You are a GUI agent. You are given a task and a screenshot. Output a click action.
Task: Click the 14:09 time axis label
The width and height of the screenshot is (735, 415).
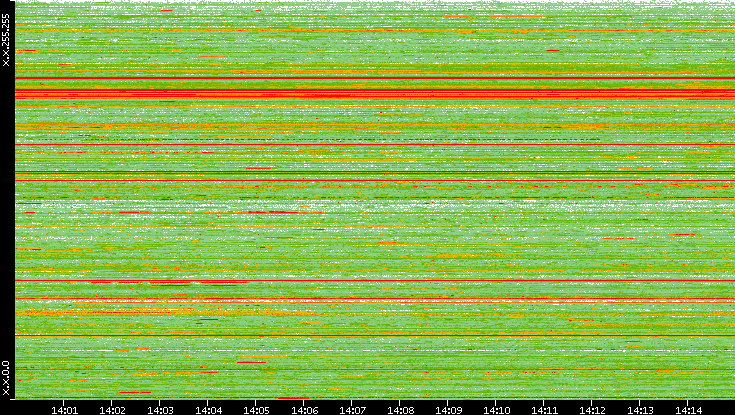coord(449,410)
